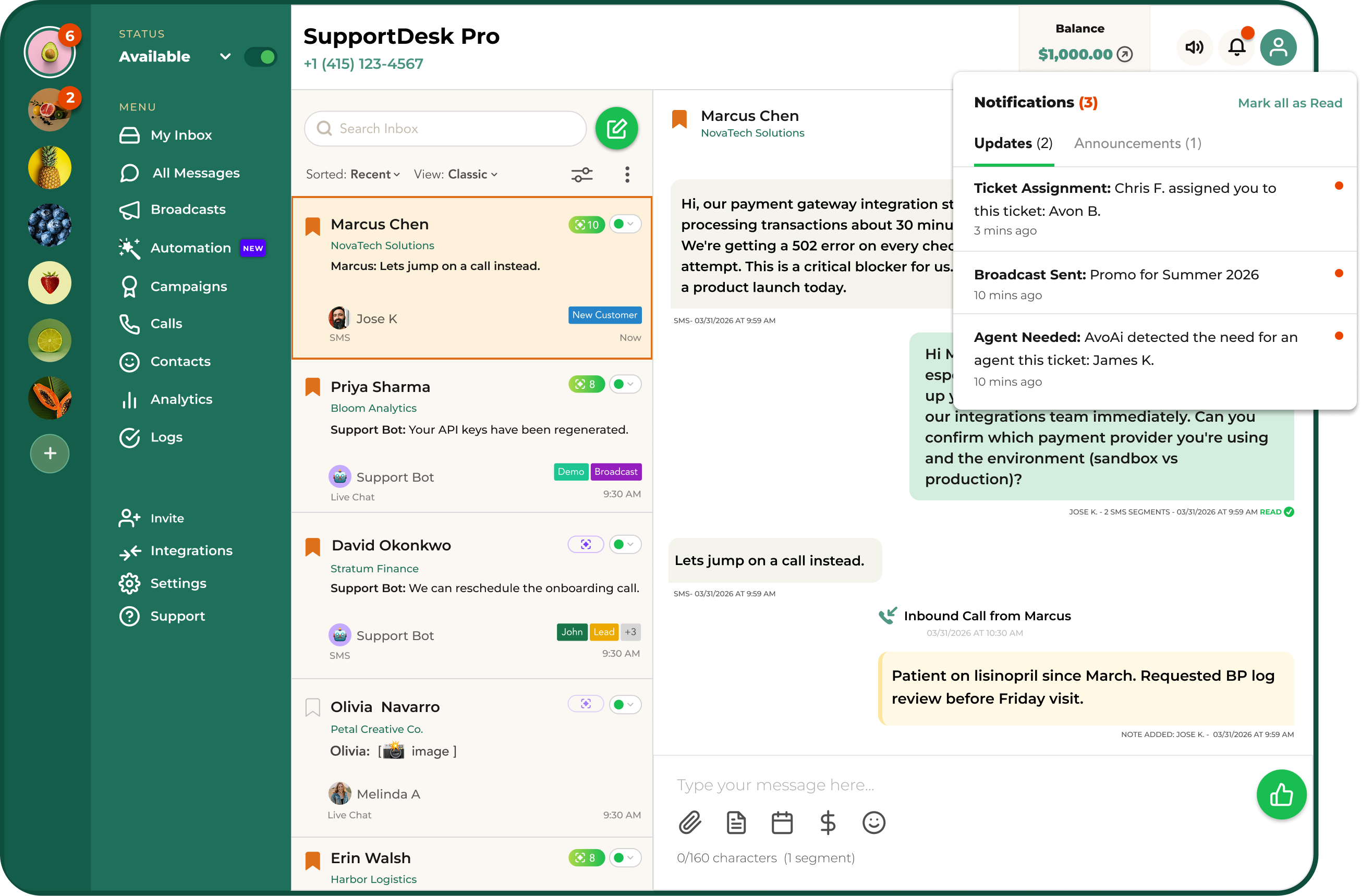This screenshot has width=1361, height=896.
Task: Go to My Inbox
Action: 166,136
